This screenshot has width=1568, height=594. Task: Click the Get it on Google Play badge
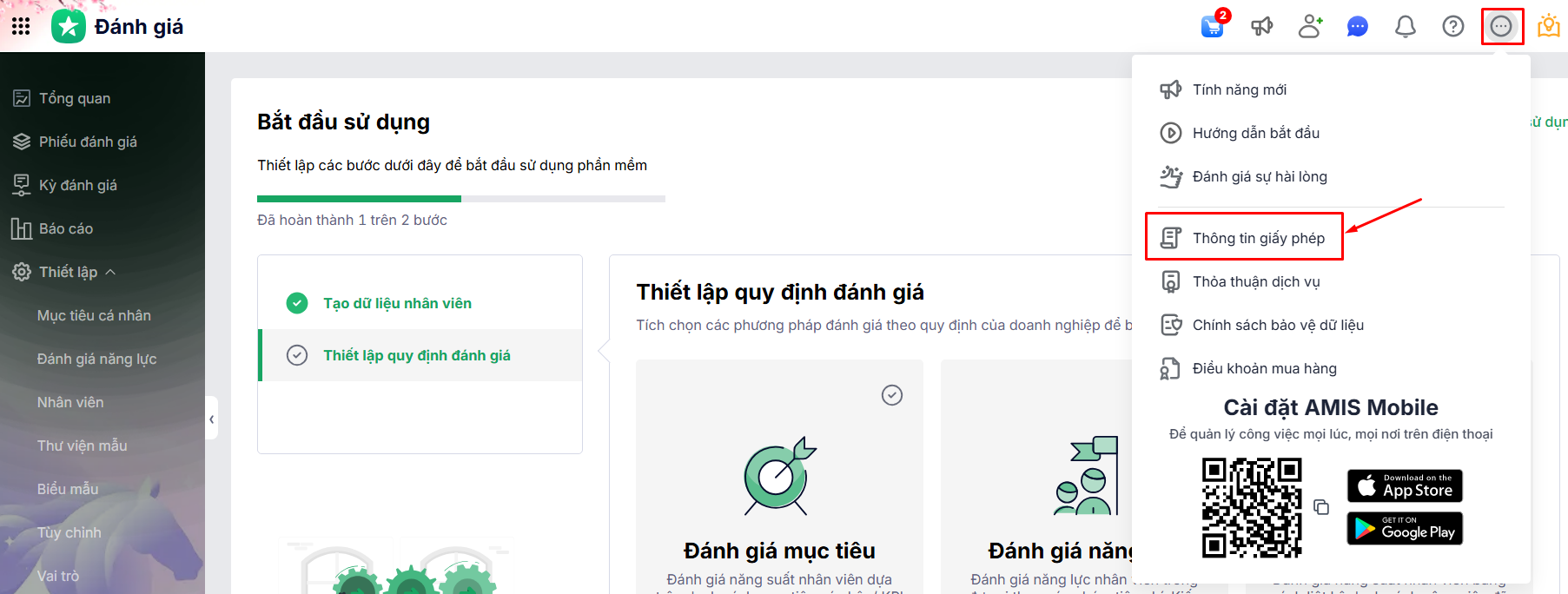[x=1405, y=528]
